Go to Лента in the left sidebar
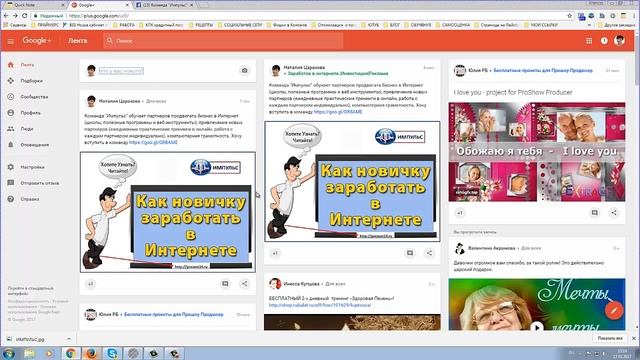The height and width of the screenshot is (360, 640). 27,65
